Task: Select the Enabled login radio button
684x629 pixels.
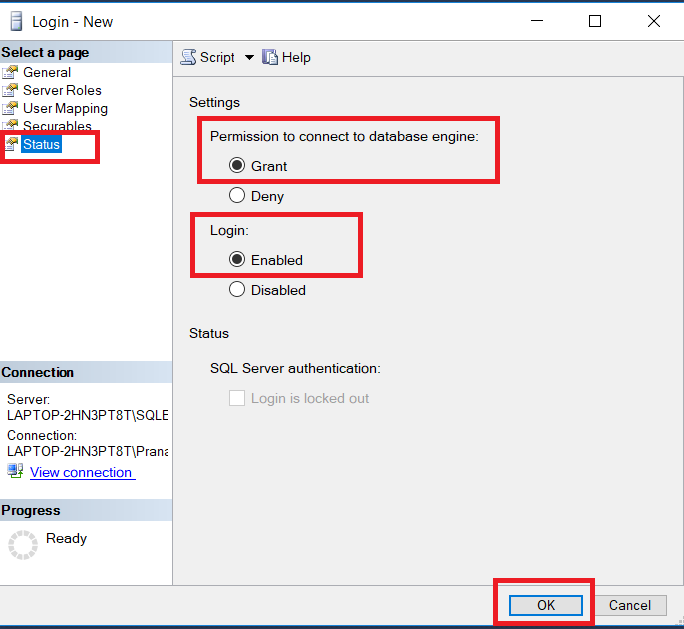Action: pos(237,260)
